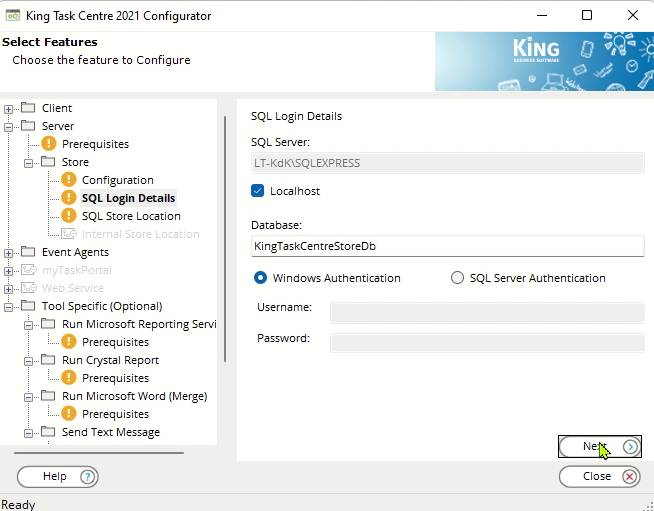Click warning icon under Run Microsoft Word (Merge)

click(69, 414)
